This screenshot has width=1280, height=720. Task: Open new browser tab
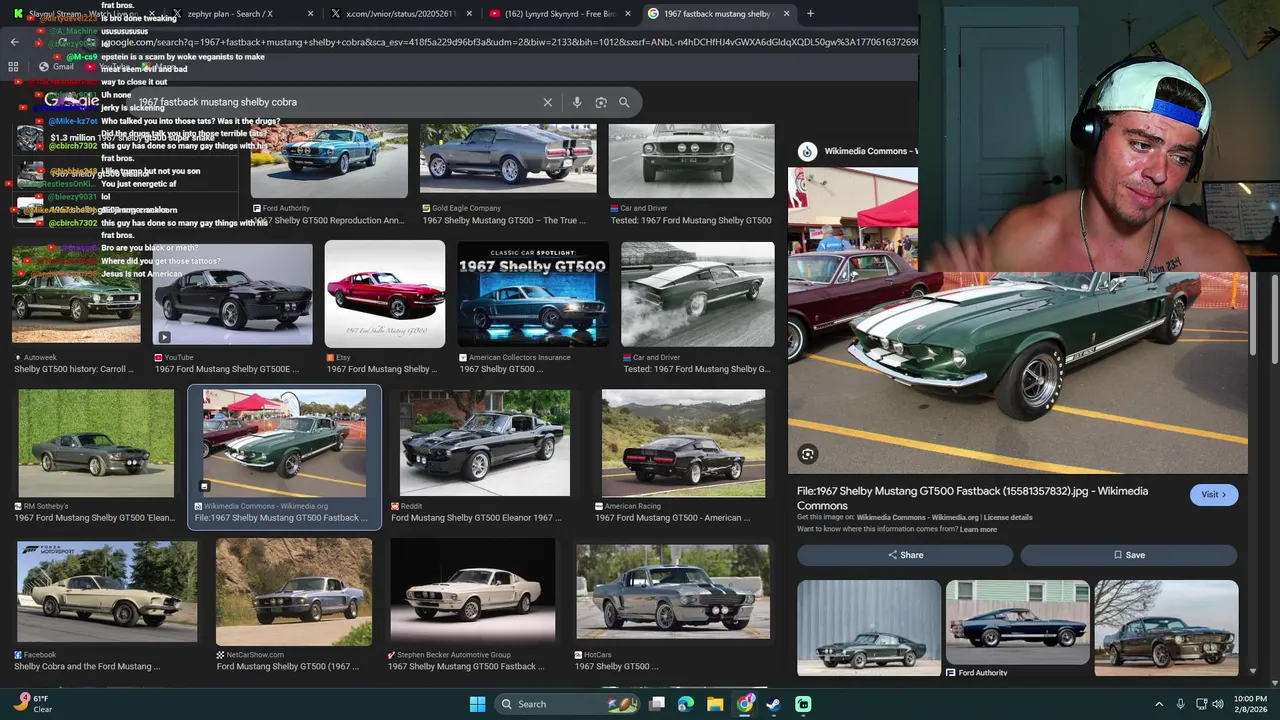(810, 14)
